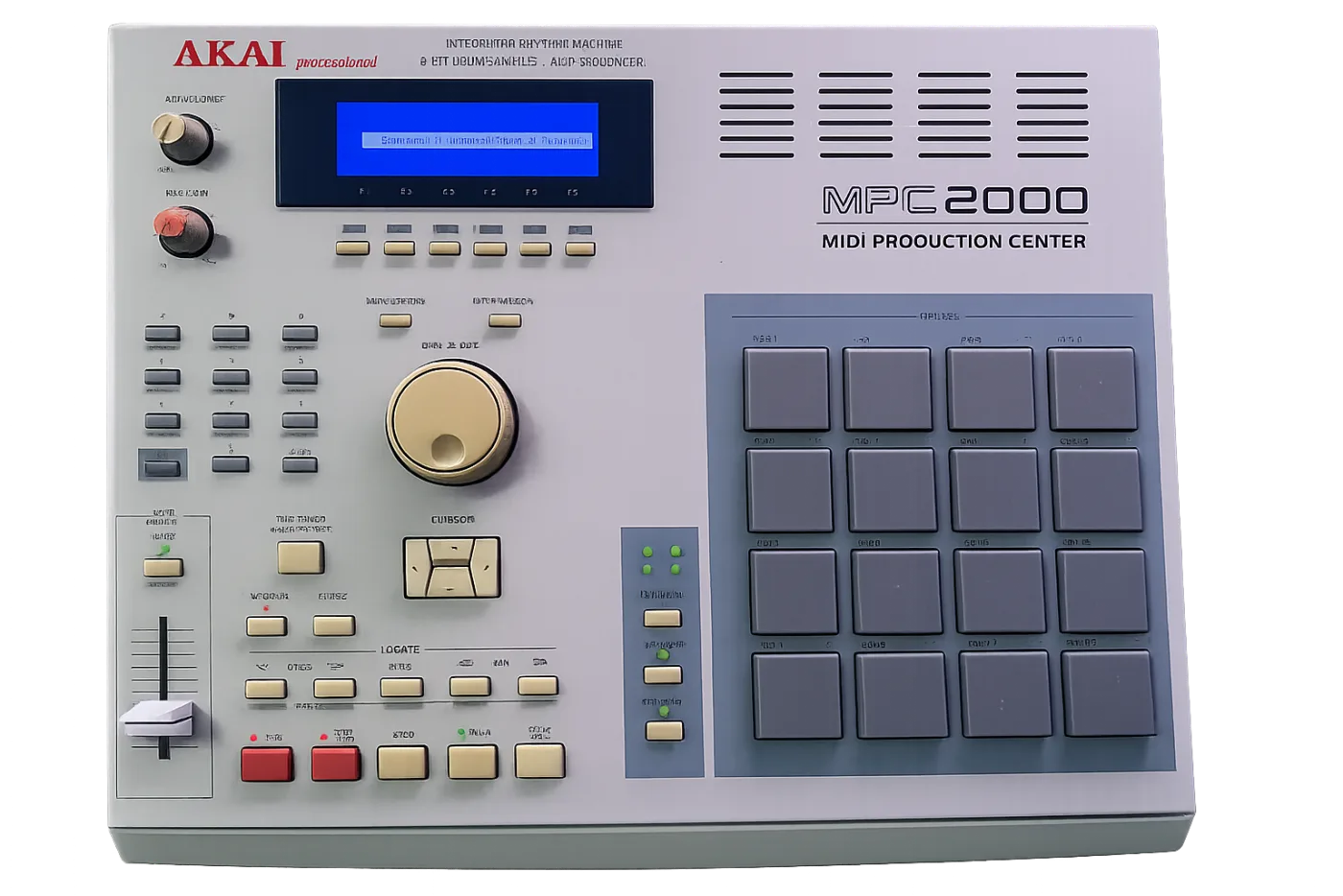
Task: Select the fourth soft key under the LCD
Action: point(489,248)
